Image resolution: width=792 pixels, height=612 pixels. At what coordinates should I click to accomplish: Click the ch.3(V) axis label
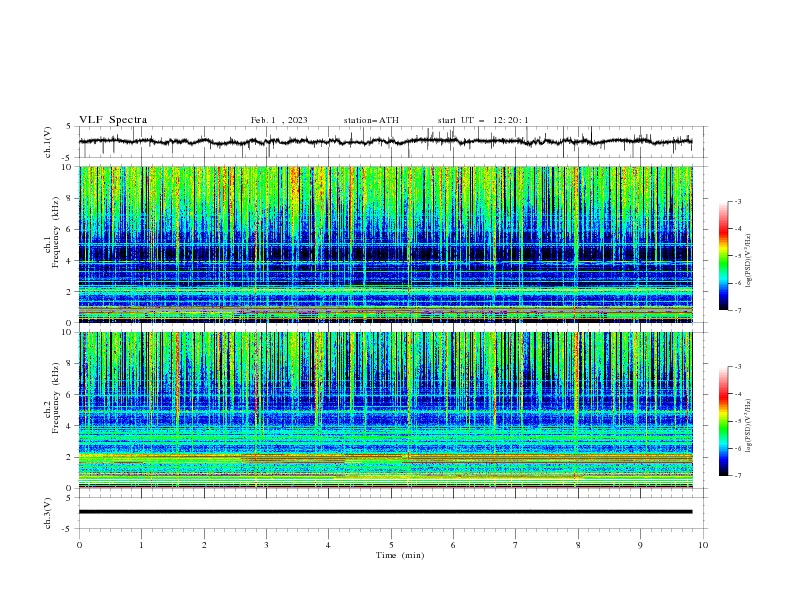[x=48, y=513]
